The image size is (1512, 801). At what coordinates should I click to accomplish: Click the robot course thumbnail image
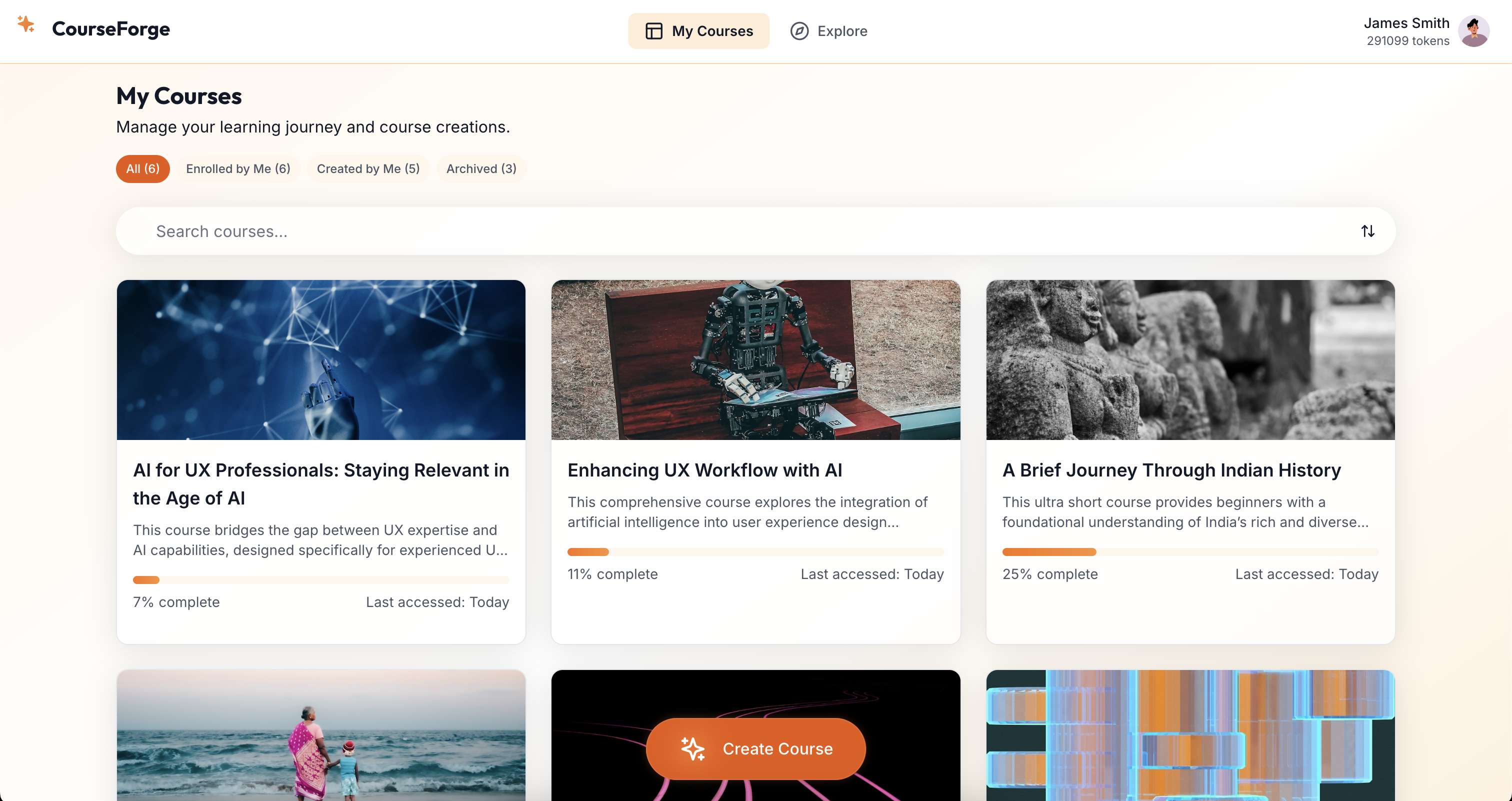coord(755,359)
